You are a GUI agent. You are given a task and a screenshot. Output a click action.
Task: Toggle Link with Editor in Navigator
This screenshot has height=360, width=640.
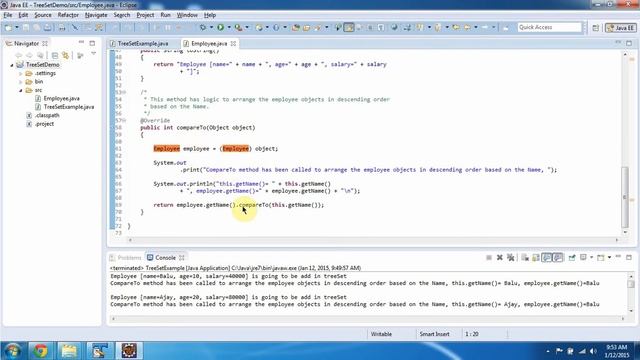click(x=65, y=55)
